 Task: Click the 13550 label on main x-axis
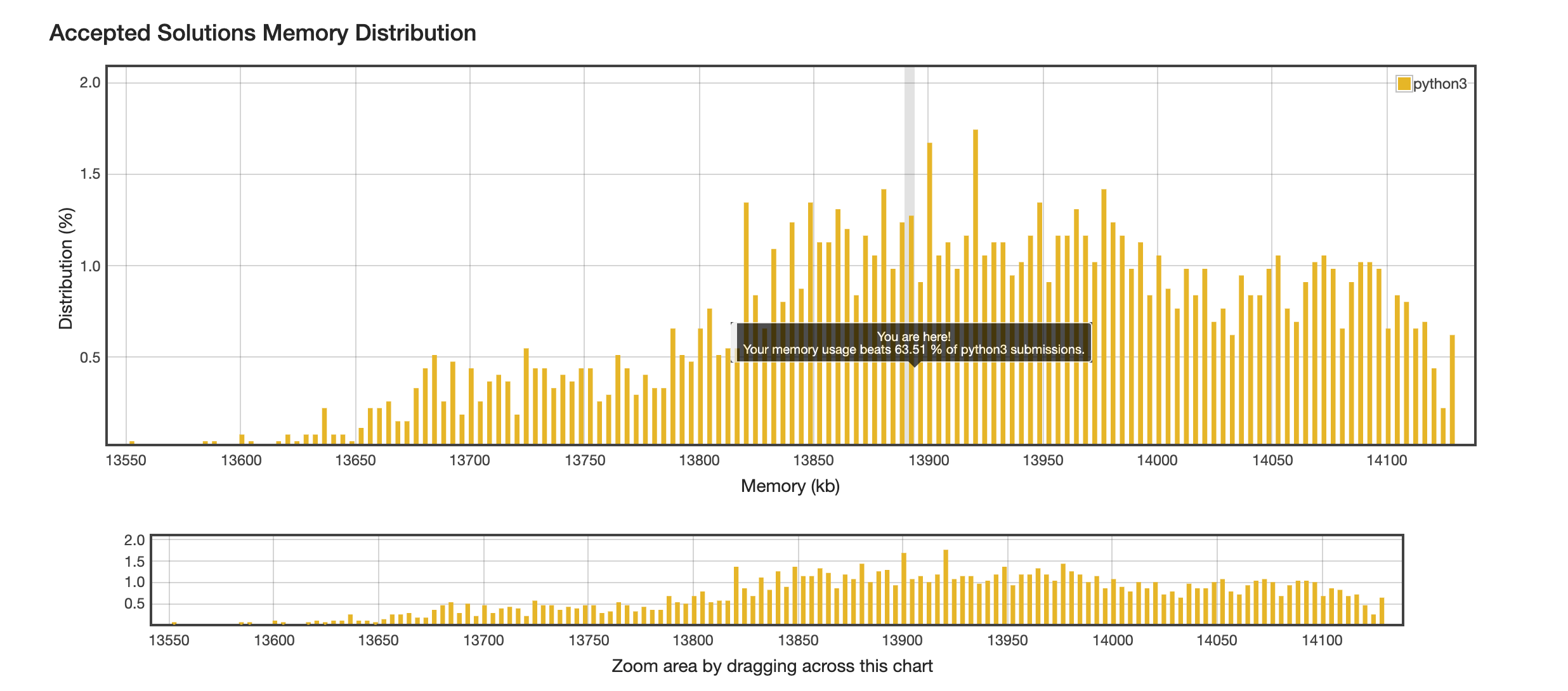tap(126, 461)
